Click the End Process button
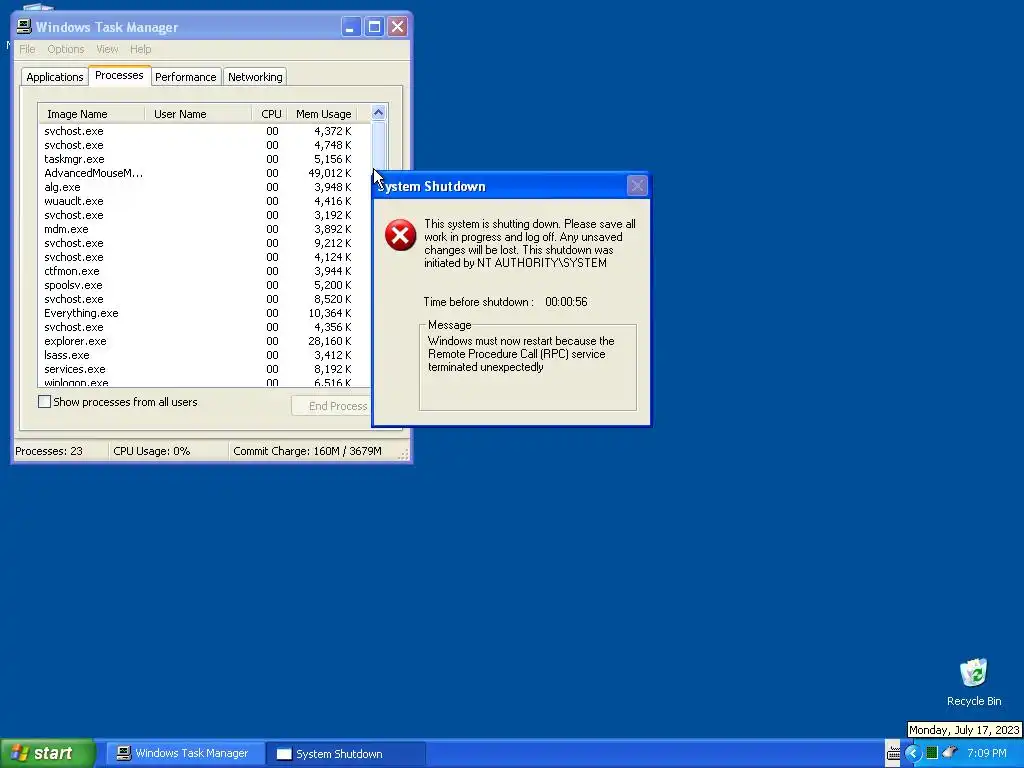1024x768 pixels. tap(332, 406)
